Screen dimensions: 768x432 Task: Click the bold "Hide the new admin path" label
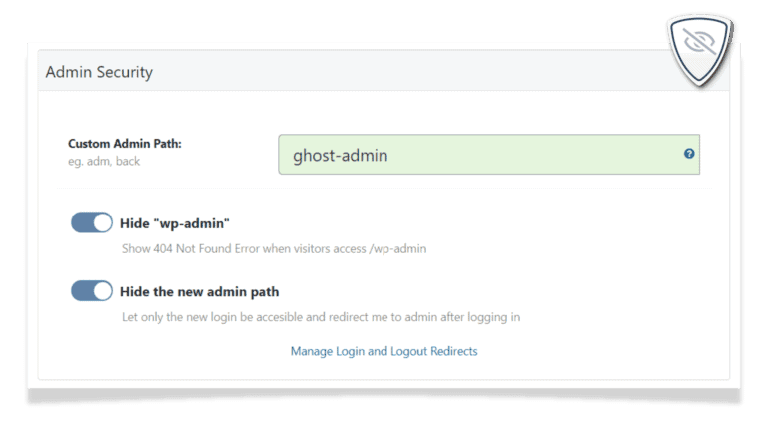click(x=199, y=292)
